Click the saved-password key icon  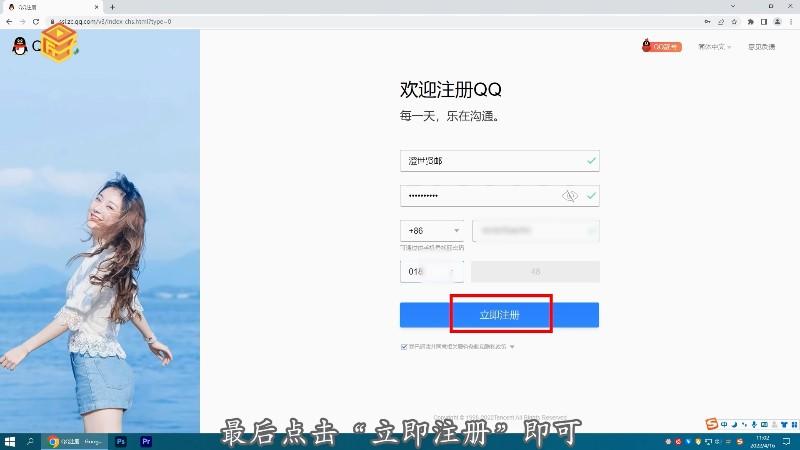[707, 22]
